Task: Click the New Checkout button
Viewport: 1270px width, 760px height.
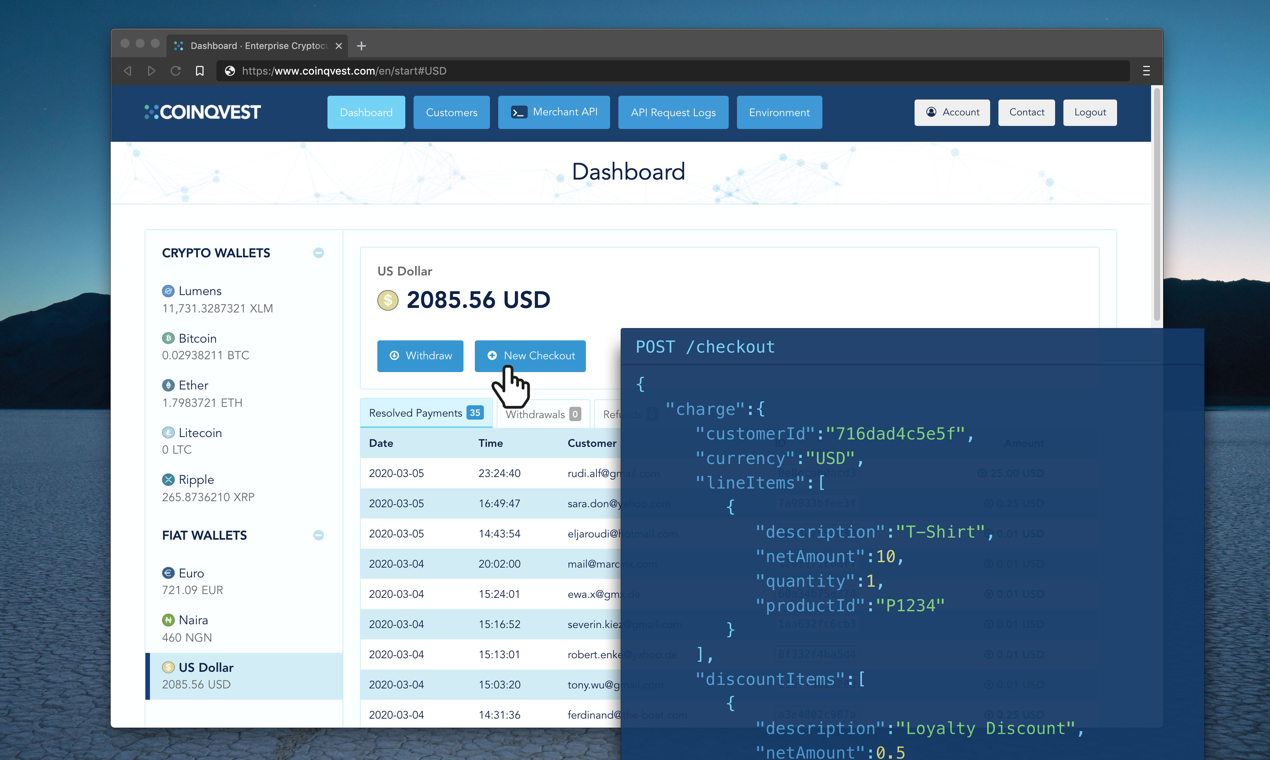Action: (530, 355)
